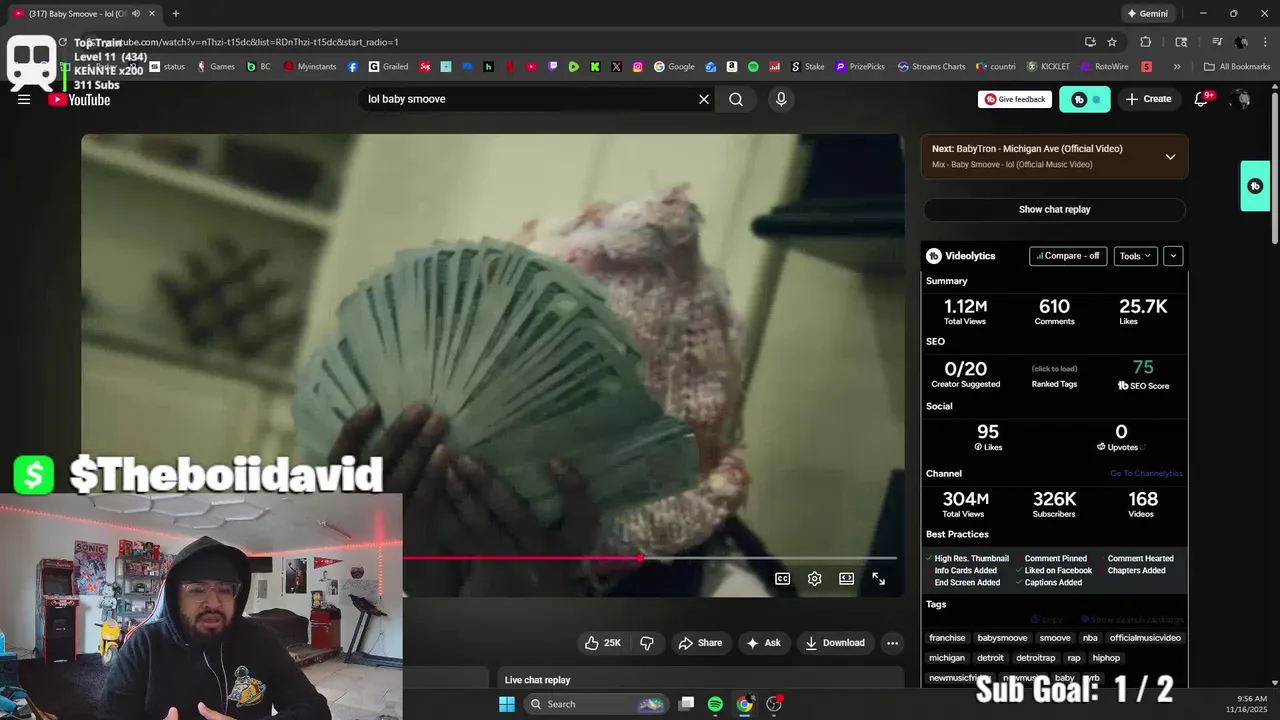Go to YouTube home via logo

(79, 99)
